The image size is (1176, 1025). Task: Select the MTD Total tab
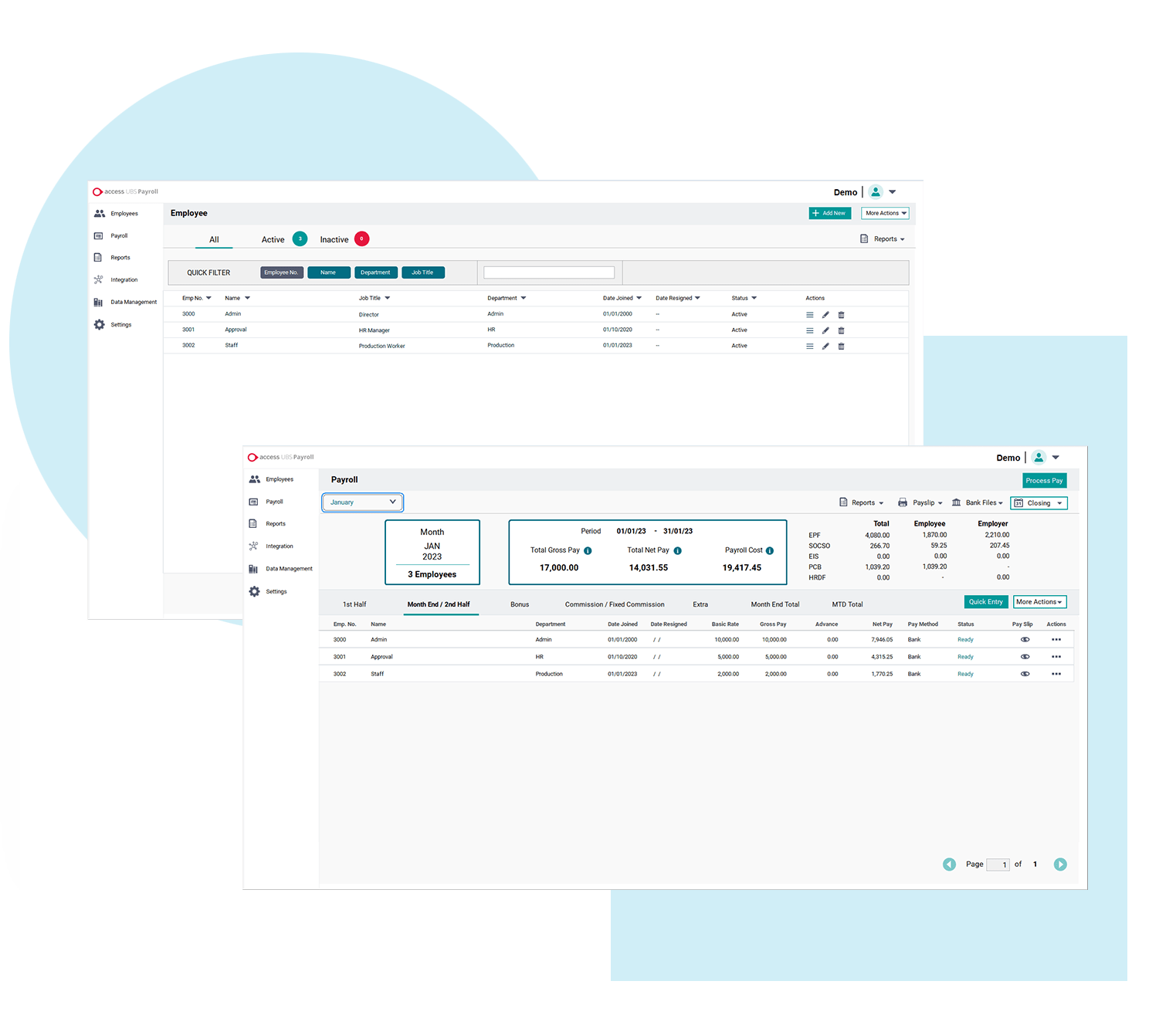click(x=847, y=605)
